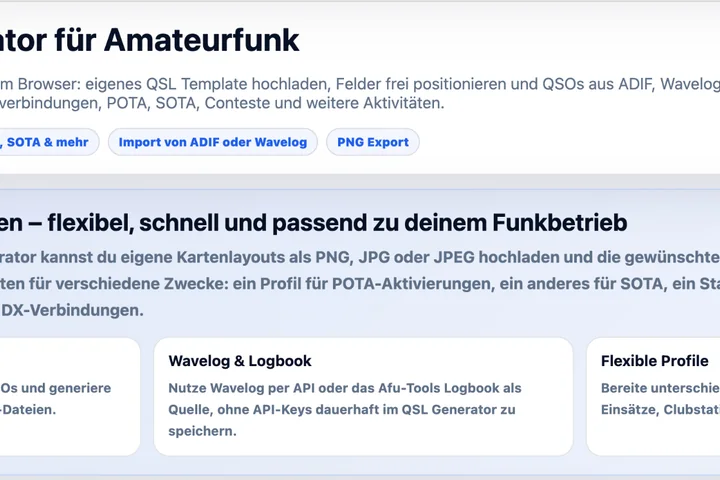Click the text 'Quelle, ohne API-Keys dauerhaft im QSL Generator zu'
This screenshot has width=720, height=480.
[x=342, y=410]
